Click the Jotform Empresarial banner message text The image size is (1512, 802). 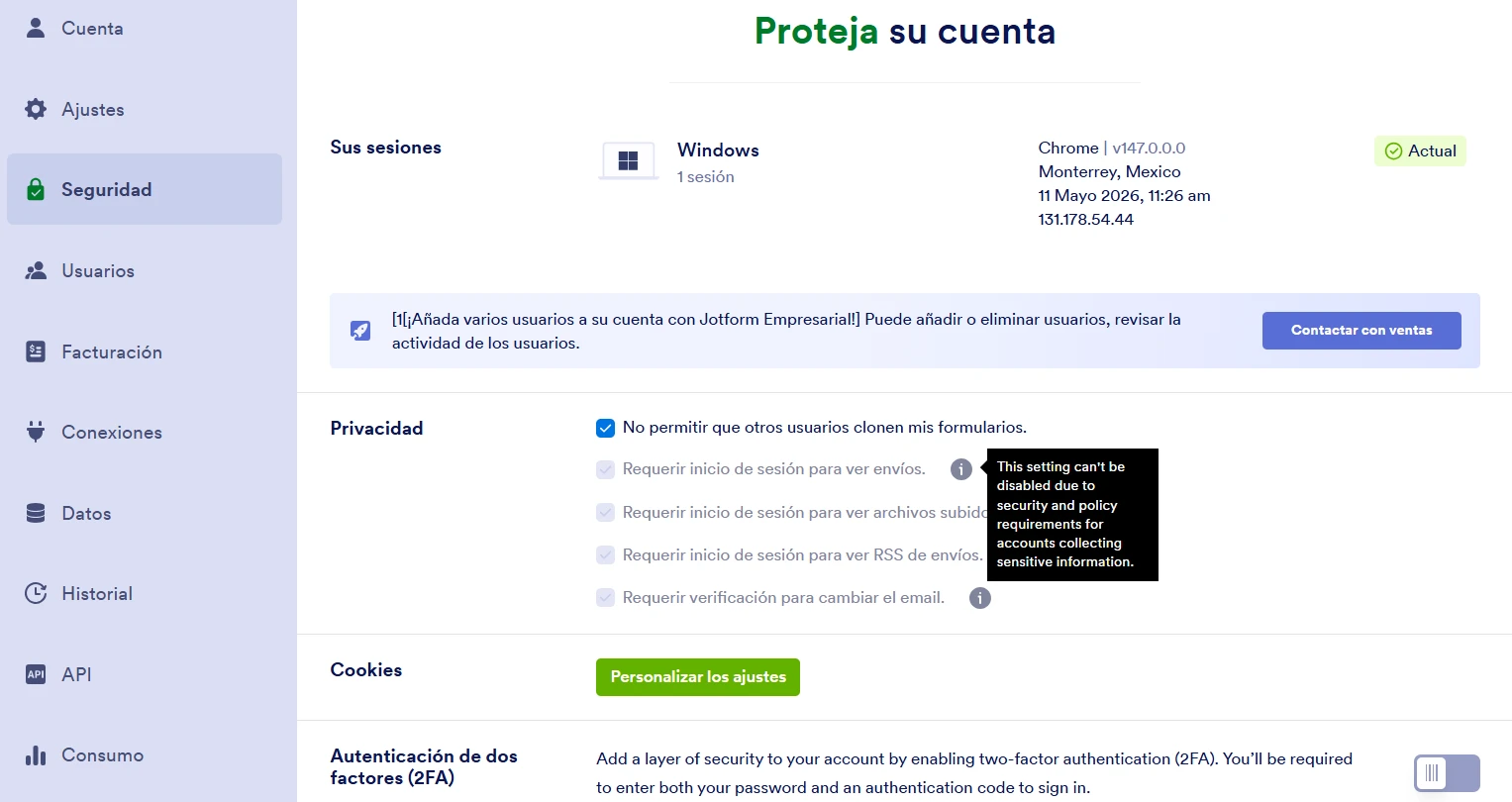click(786, 331)
